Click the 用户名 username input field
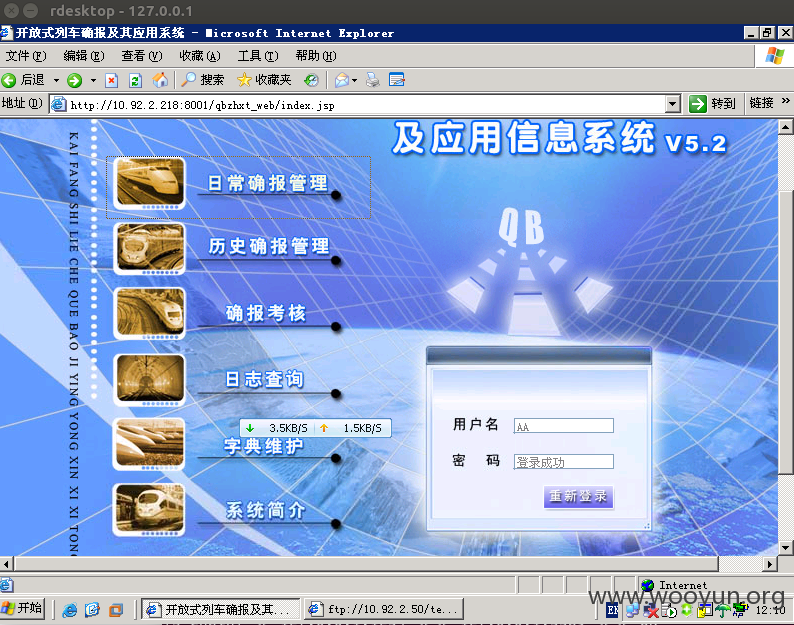Screen dimensions: 794x625 click(564, 426)
